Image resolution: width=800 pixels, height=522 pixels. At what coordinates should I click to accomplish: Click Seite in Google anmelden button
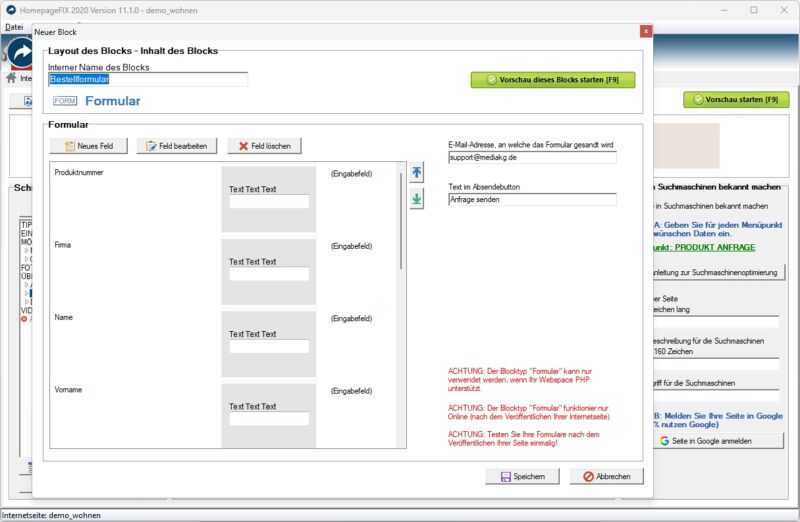(x=718, y=441)
